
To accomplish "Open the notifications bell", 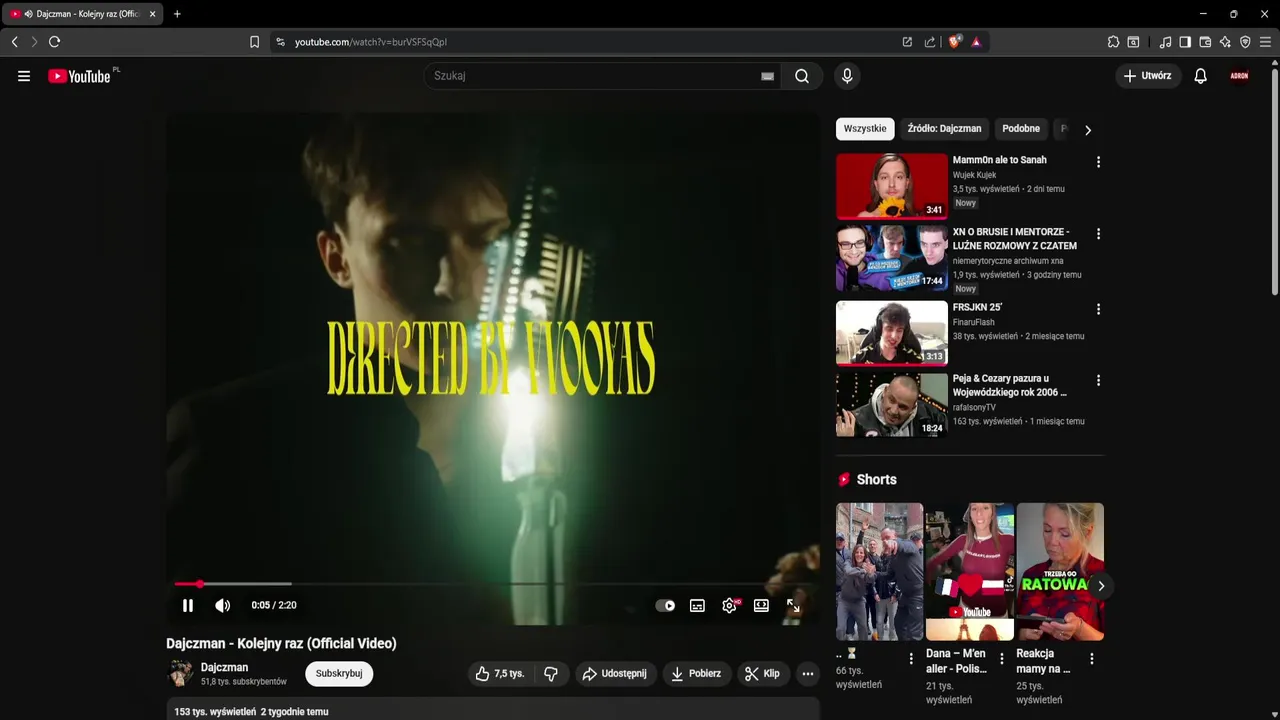I will (x=1201, y=76).
